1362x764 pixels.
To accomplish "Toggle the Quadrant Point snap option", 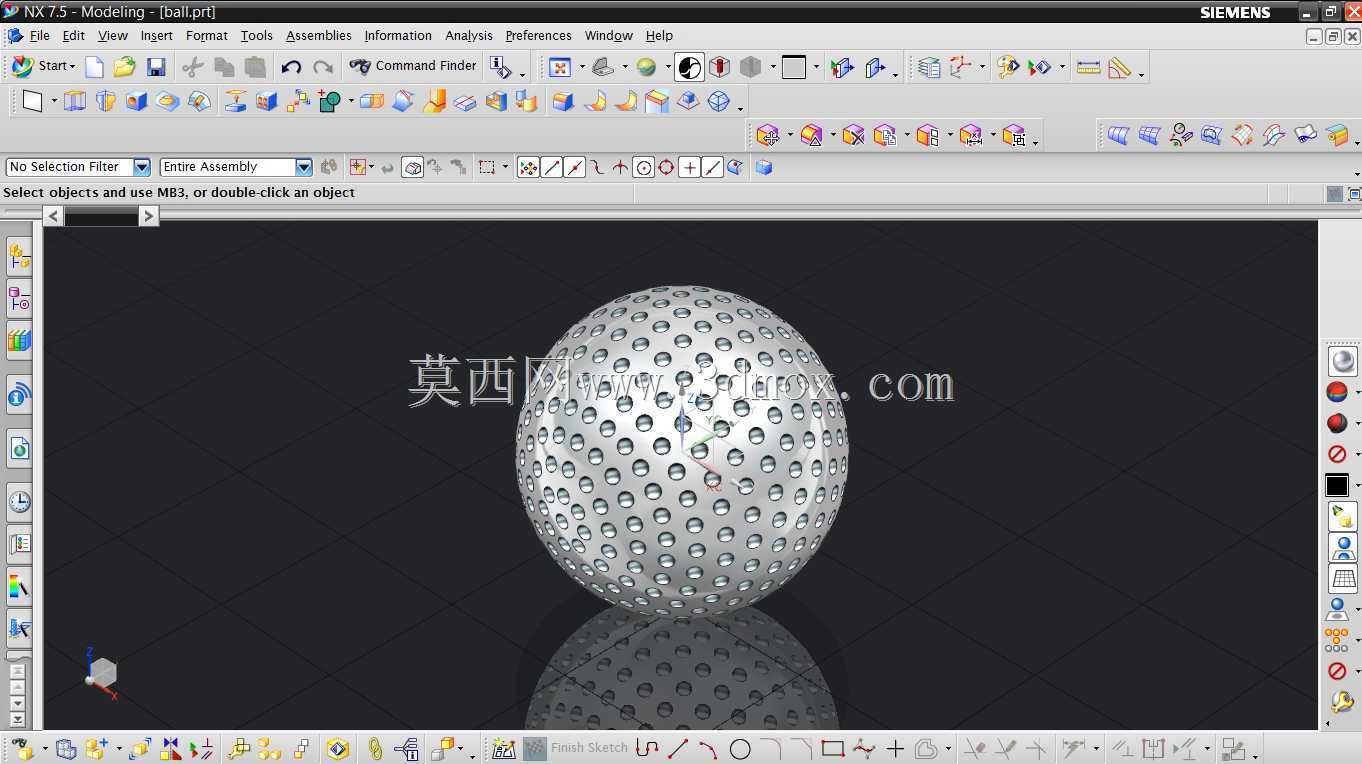I will (x=666, y=168).
